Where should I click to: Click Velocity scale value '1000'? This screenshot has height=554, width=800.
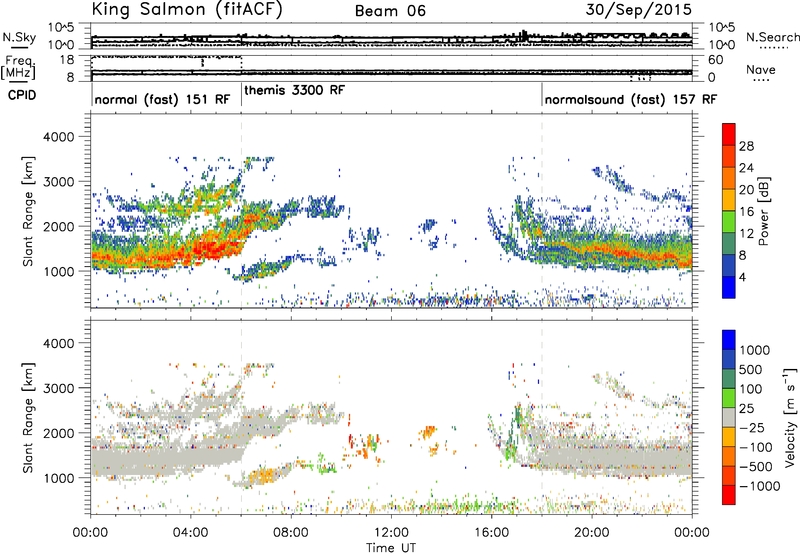click(755, 350)
